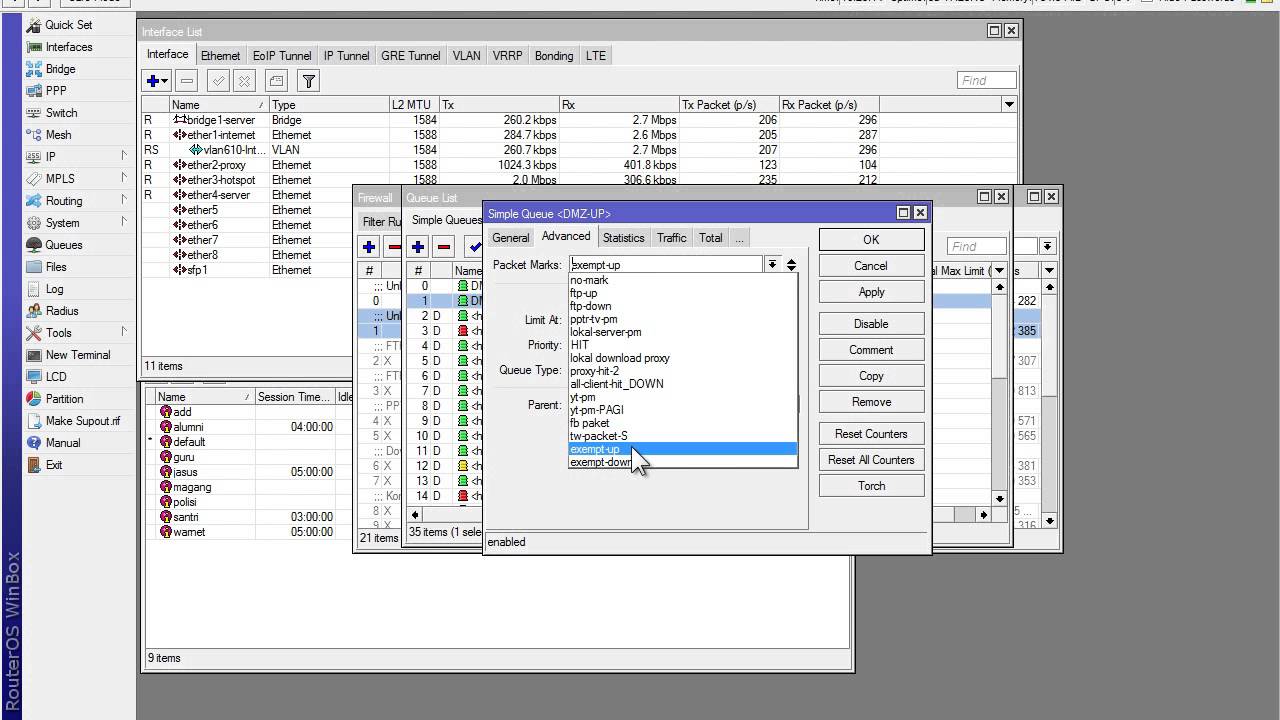Click Exit in the sidebar

tap(54, 465)
